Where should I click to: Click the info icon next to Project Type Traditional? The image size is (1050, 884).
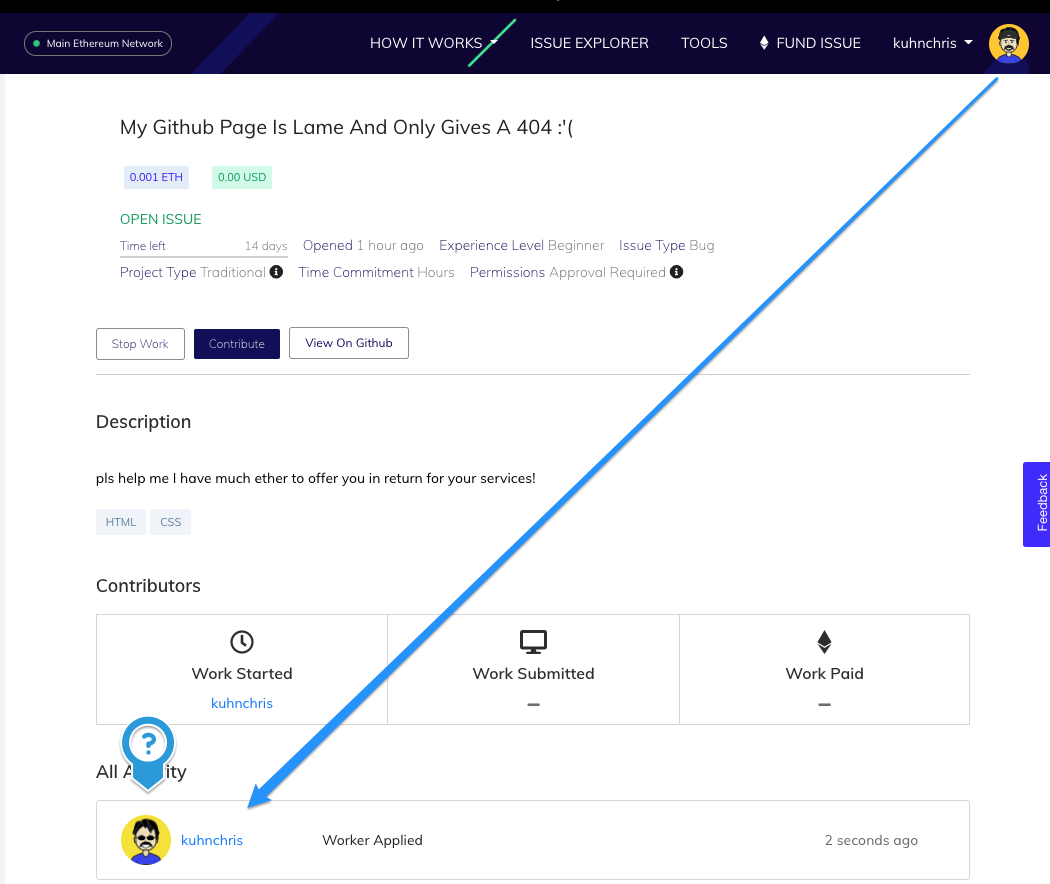click(276, 272)
